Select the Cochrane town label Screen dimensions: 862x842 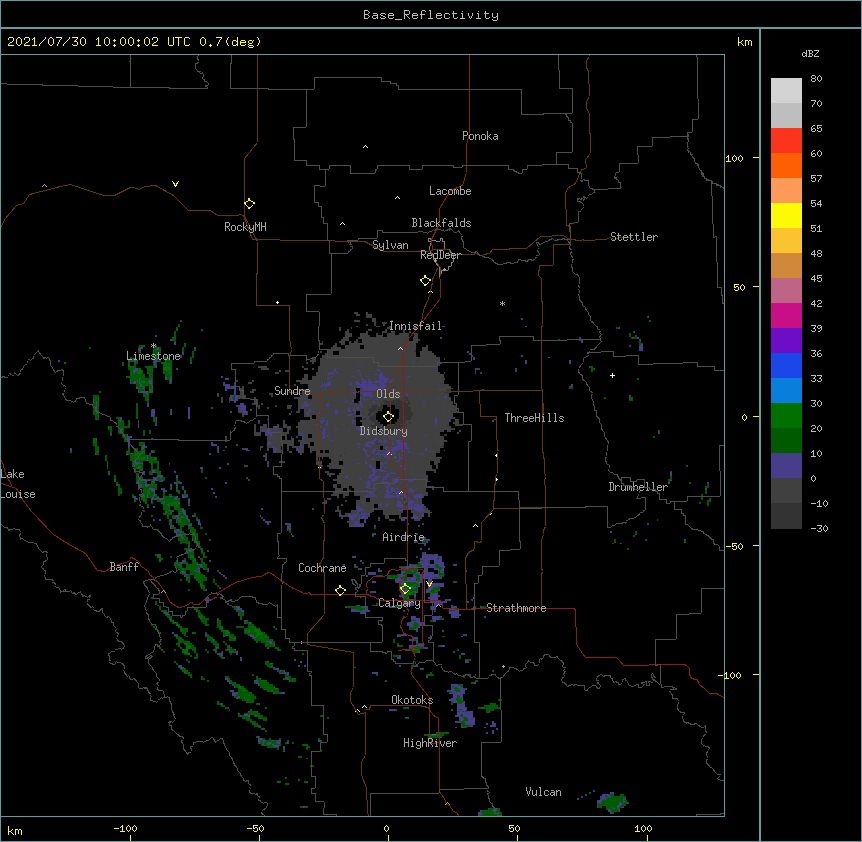(x=322, y=568)
